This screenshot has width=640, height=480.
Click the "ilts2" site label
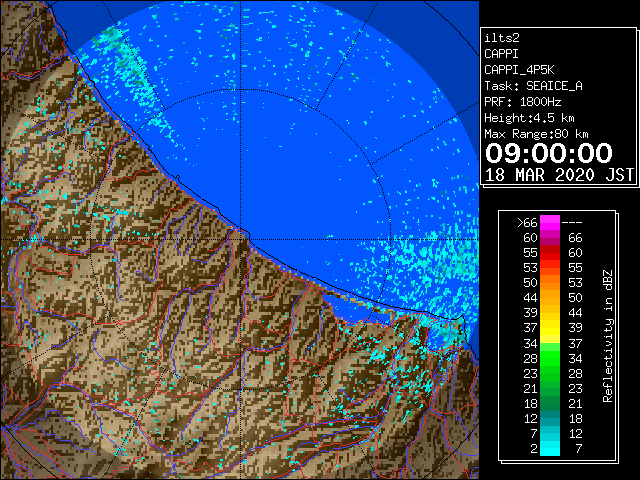click(x=502, y=38)
